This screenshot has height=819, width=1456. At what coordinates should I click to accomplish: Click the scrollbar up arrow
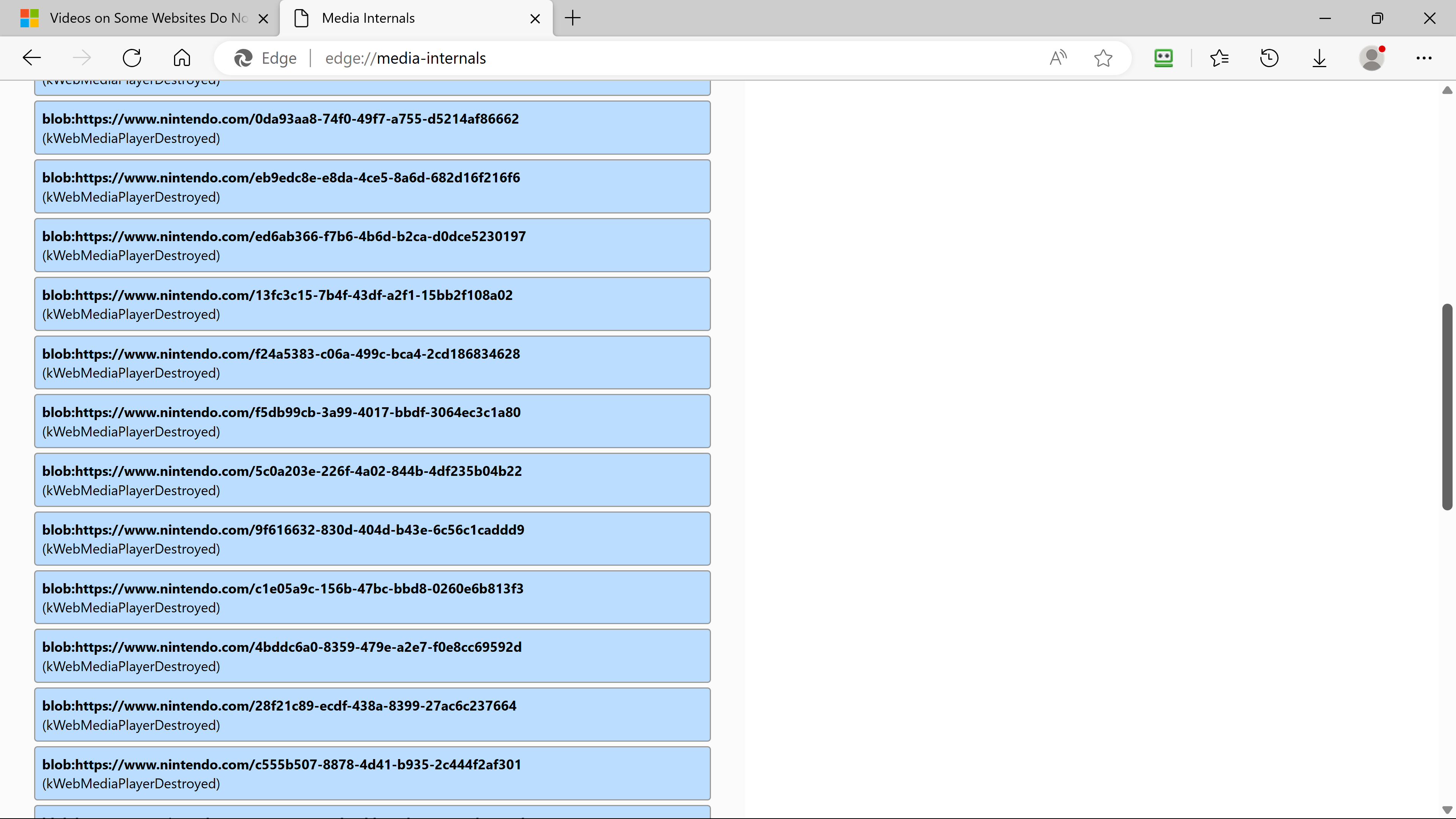pos(1447,90)
